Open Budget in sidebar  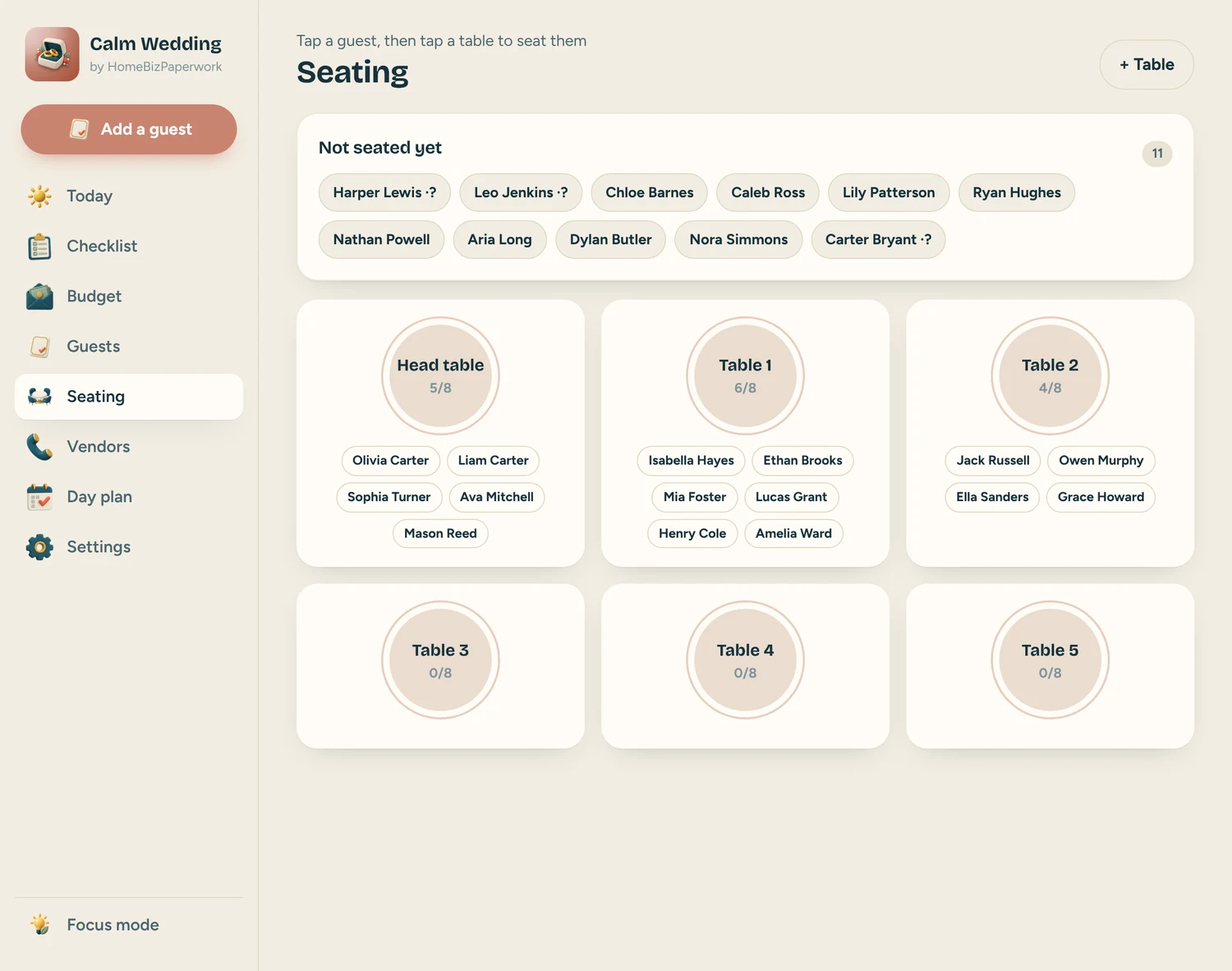[x=129, y=296]
